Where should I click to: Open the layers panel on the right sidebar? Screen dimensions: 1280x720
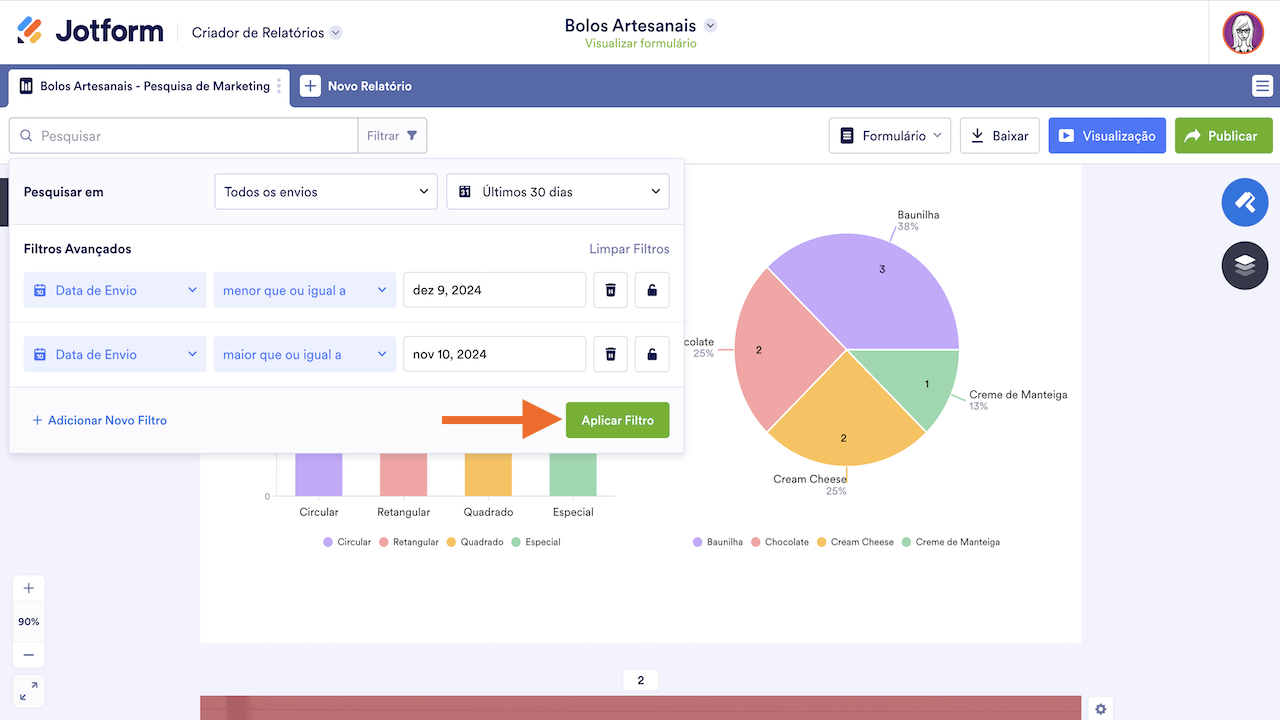pos(1244,265)
